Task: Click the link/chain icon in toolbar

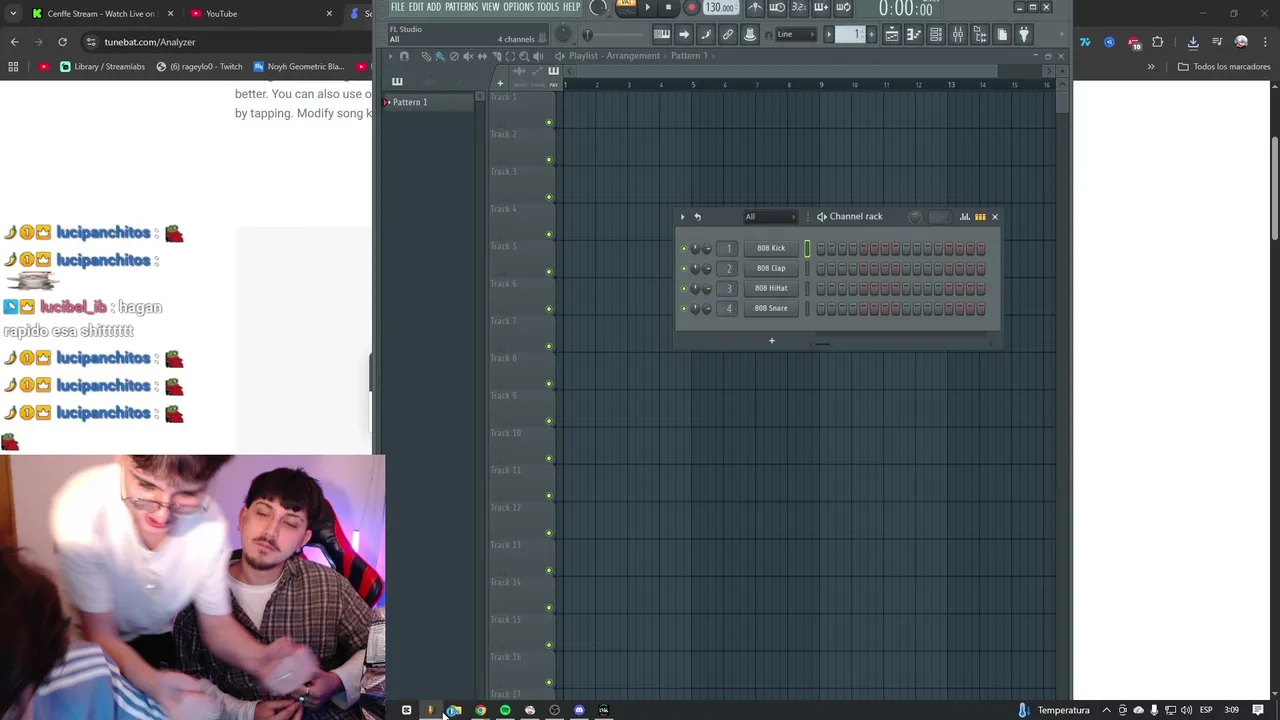Action: coord(728,35)
